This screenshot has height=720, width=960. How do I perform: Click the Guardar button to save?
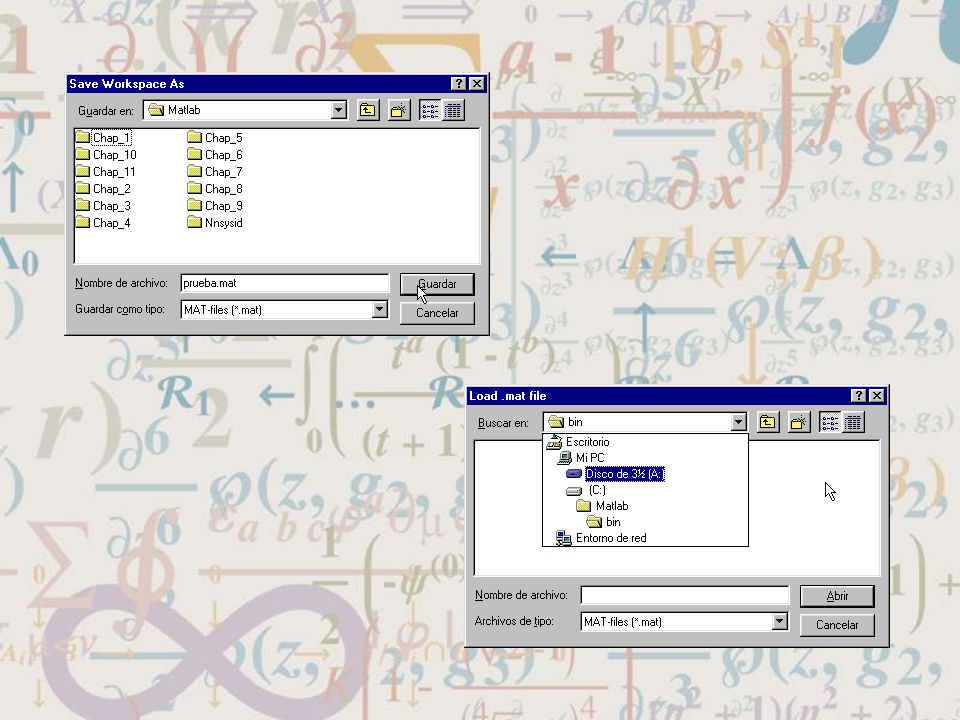click(x=437, y=284)
